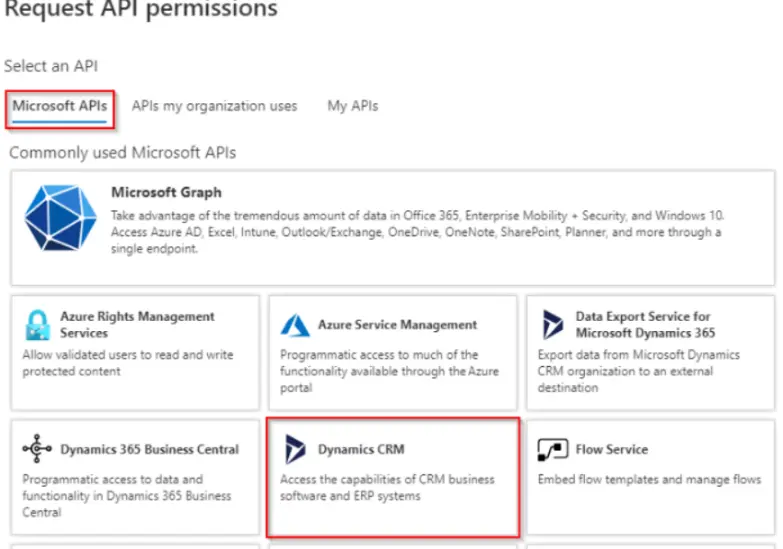This screenshot has width=783, height=549.
Task: Open the Azure Service Management title
Action: click(397, 325)
